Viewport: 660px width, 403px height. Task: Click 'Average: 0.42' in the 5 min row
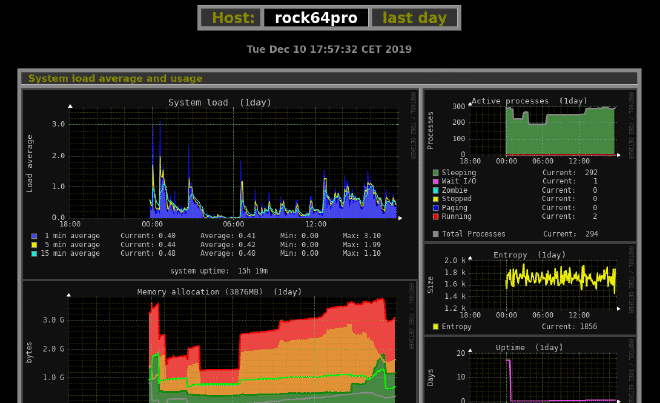(x=228, y=245)
